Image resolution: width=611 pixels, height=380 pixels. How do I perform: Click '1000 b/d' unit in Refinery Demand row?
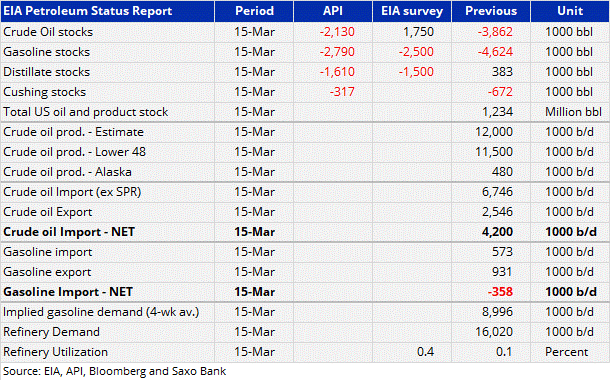coord(569,332)
